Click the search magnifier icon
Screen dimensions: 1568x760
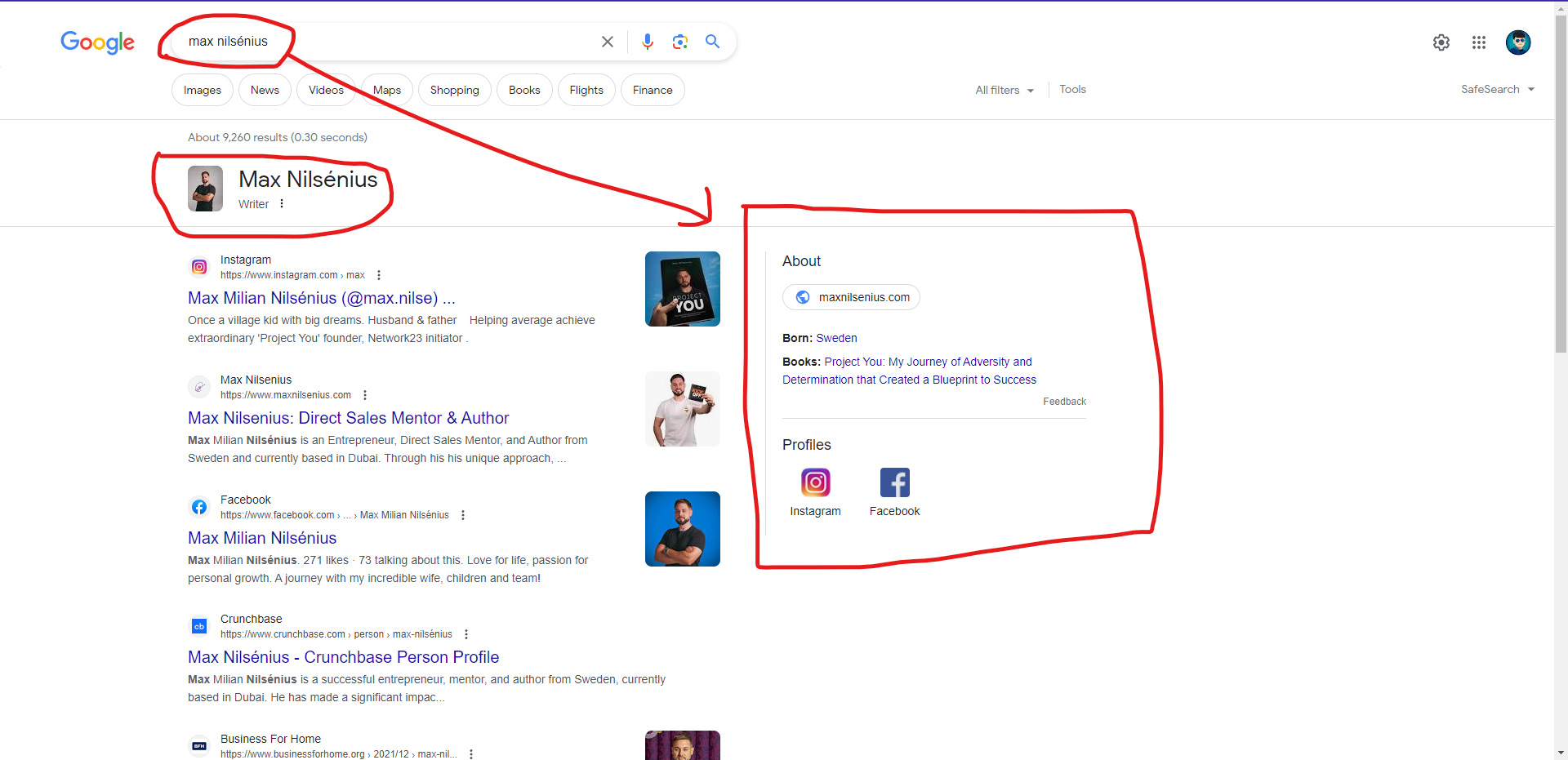[x=712, y=41]
